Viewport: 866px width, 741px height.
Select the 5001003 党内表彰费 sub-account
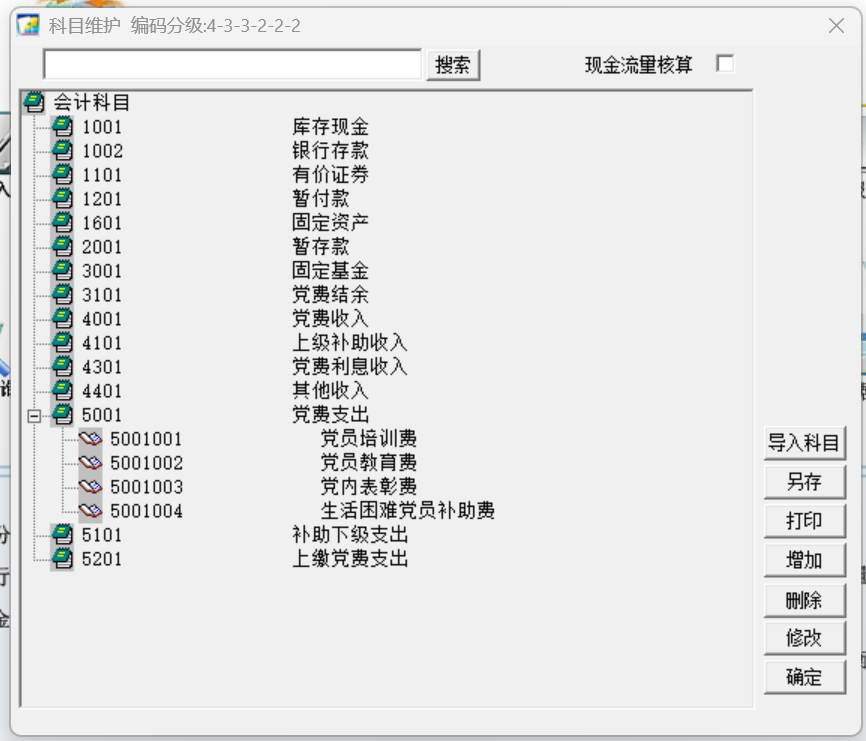[263, 487]
